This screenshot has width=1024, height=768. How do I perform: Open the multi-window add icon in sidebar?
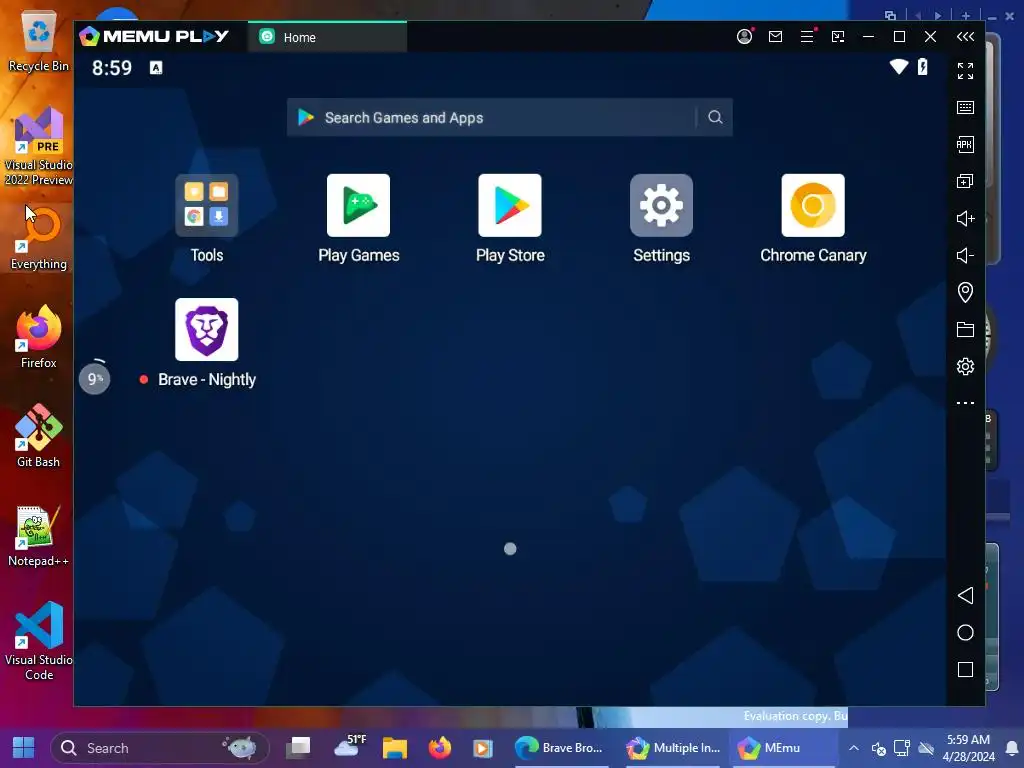965,182
